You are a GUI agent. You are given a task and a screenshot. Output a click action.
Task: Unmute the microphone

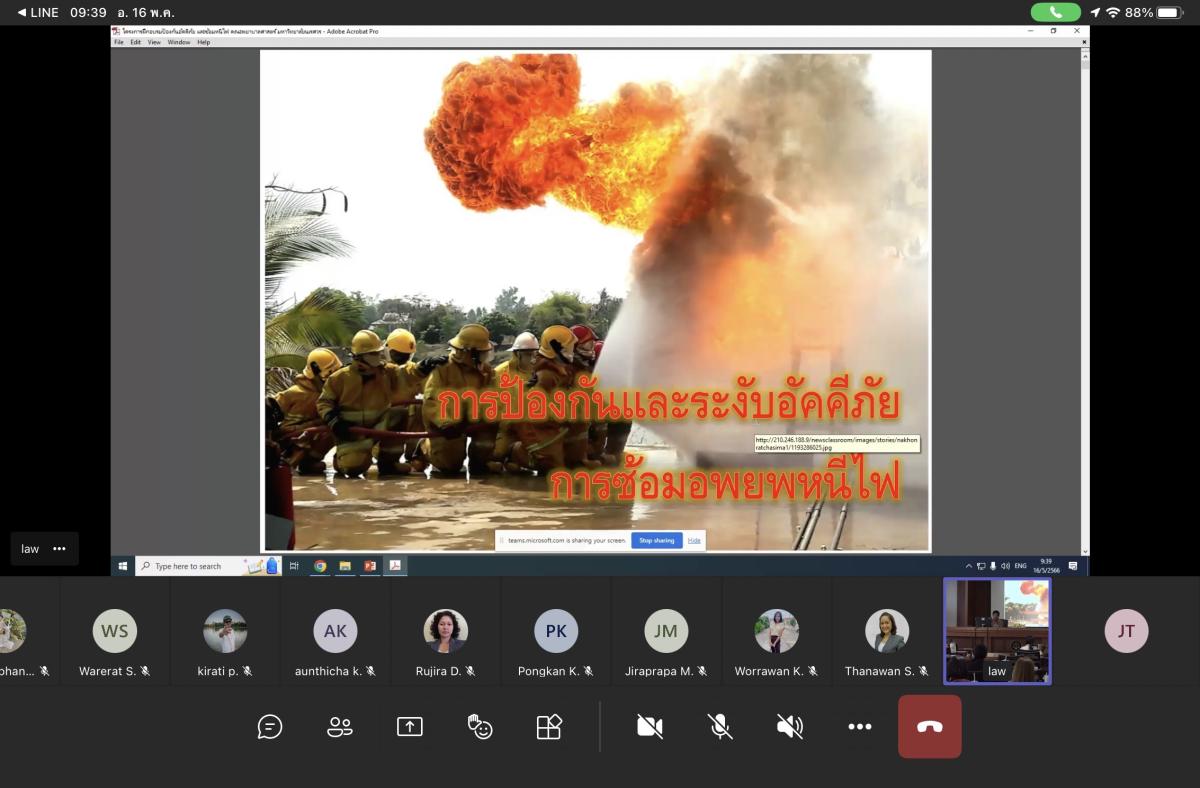click(720, 727)
